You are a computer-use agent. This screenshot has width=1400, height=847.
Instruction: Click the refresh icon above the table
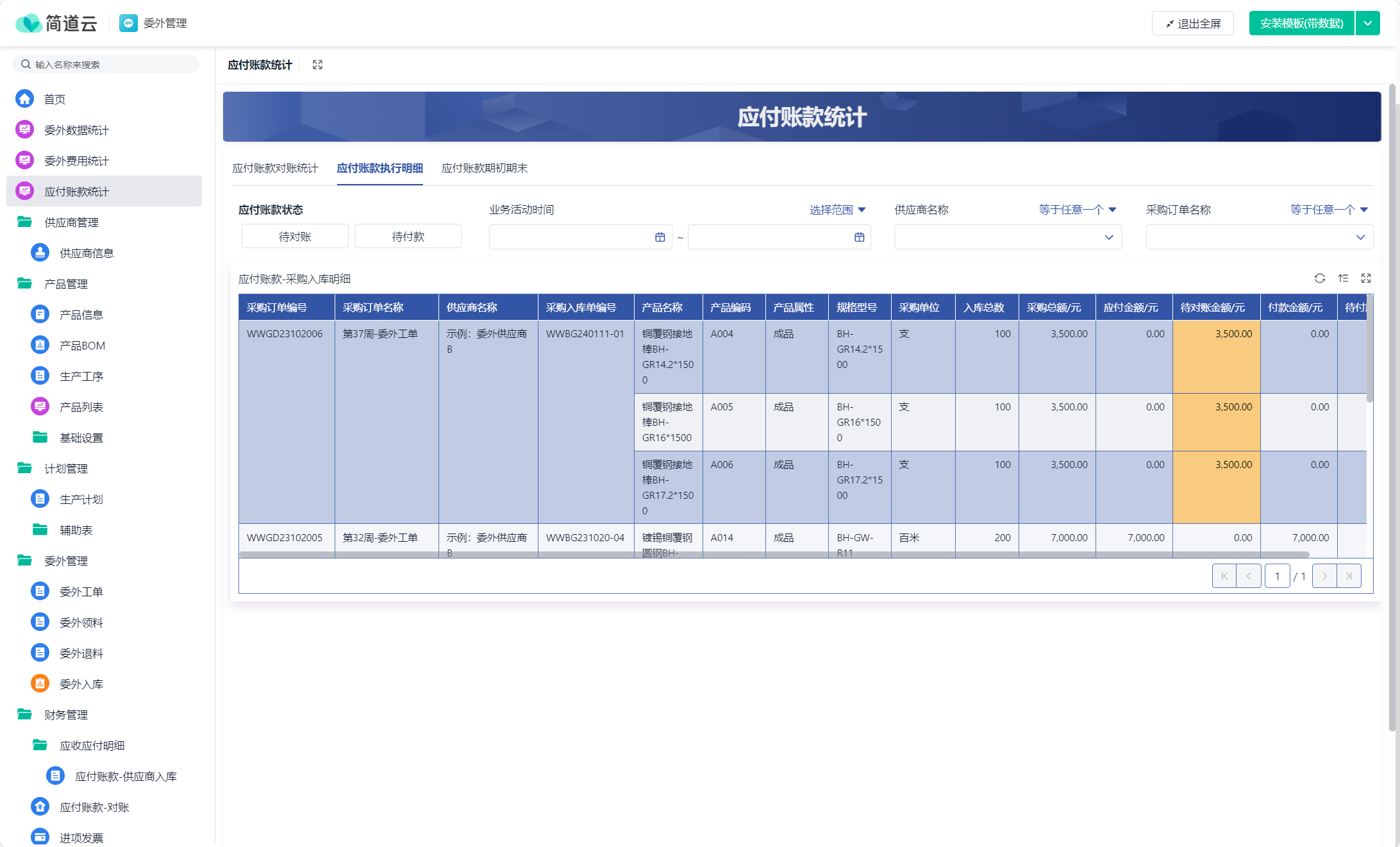[x=1319, y=278]
